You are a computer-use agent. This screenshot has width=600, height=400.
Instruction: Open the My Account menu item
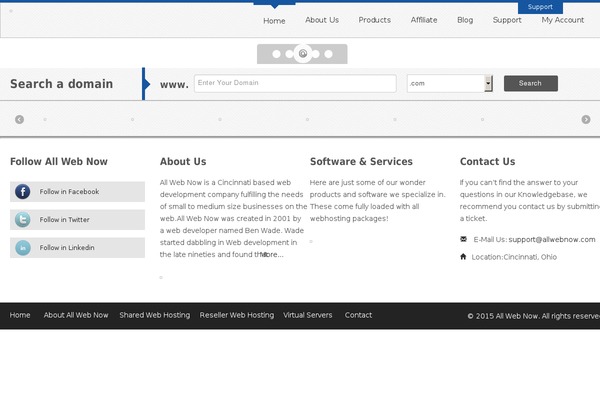562,20
